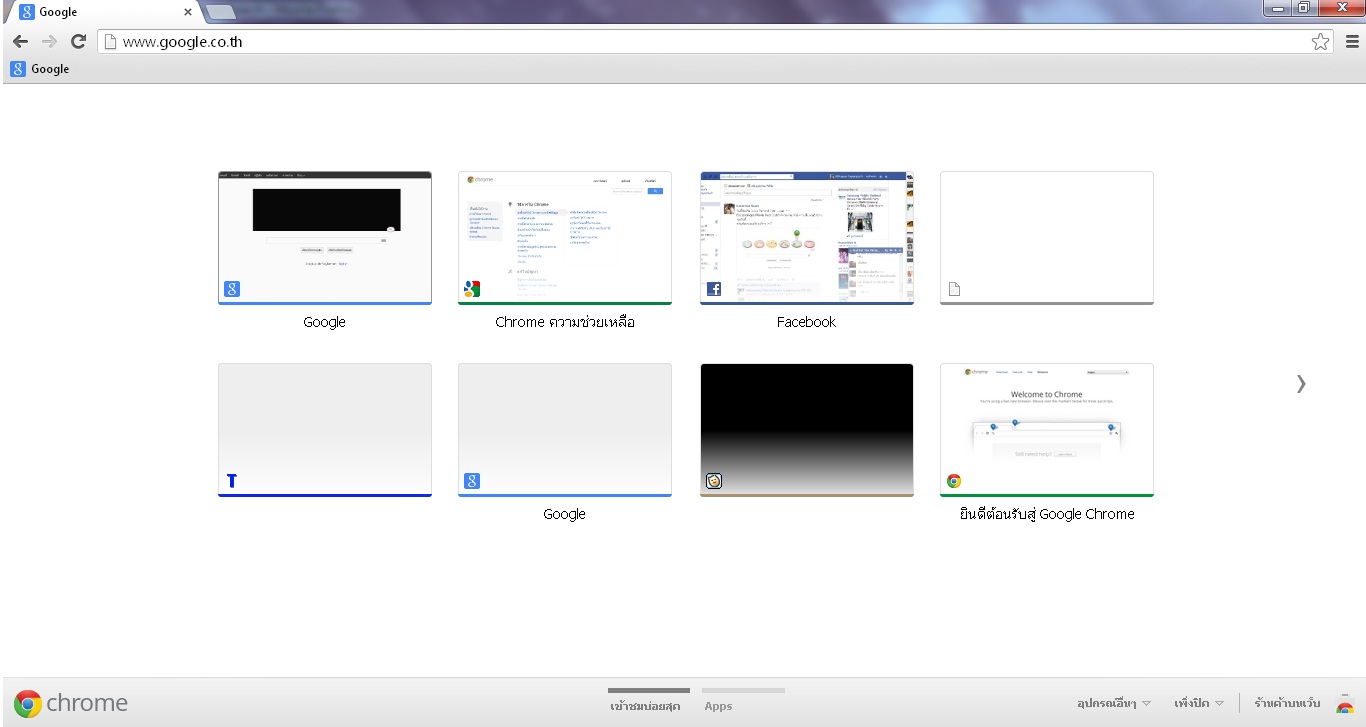Expand the อุปกรณ์อื่นๆ dropdown
Image resolution: width=1366 pixels, height=727 pixels.
coord(1114,703)
